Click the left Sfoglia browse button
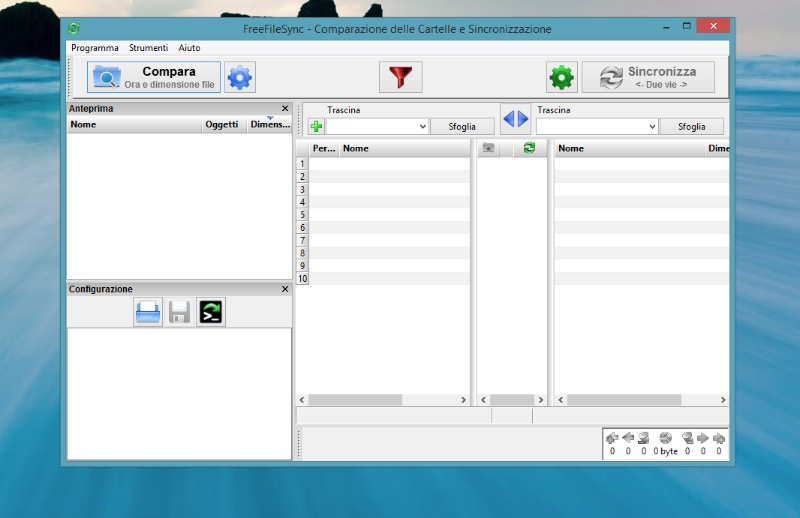The width and height of the screenshot is (800, 518). (x=462, y=127)
